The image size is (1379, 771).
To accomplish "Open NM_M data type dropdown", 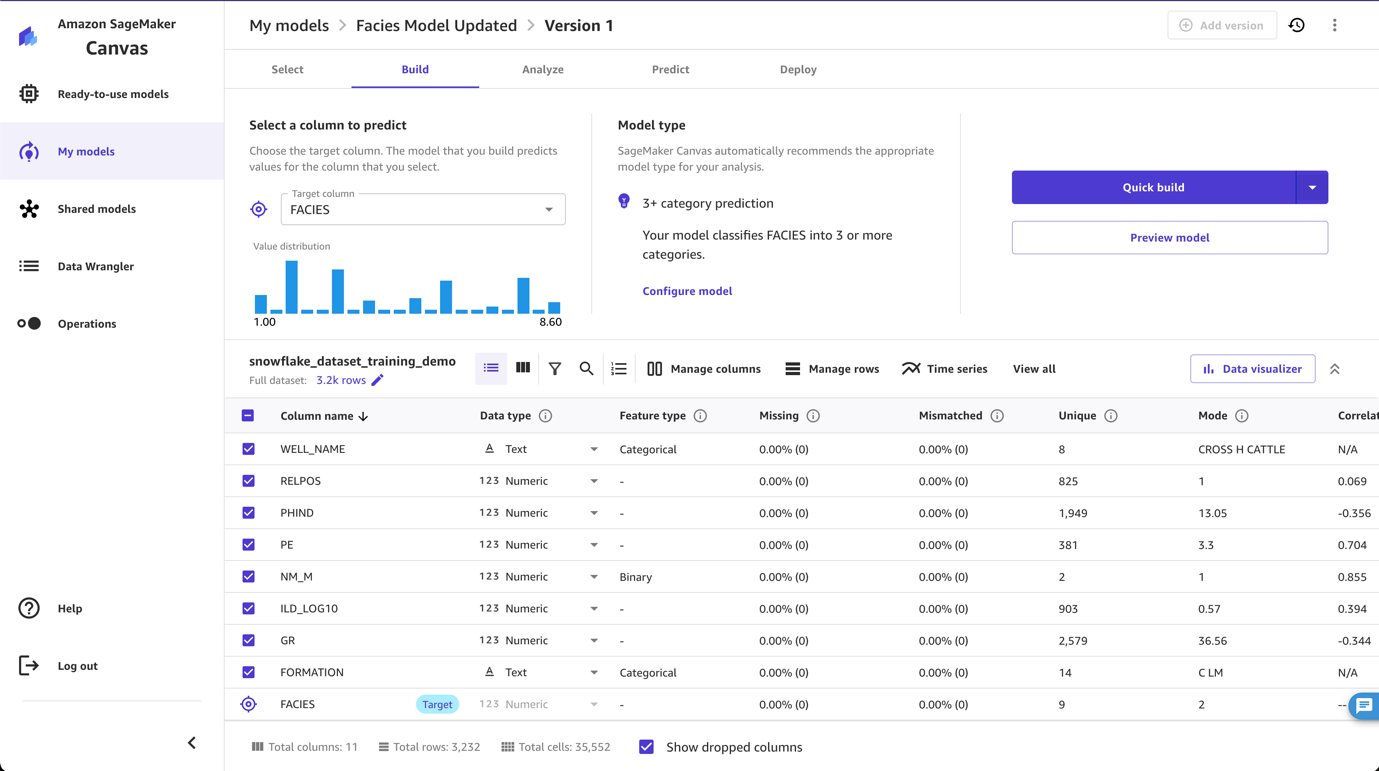I will point(594,577).
